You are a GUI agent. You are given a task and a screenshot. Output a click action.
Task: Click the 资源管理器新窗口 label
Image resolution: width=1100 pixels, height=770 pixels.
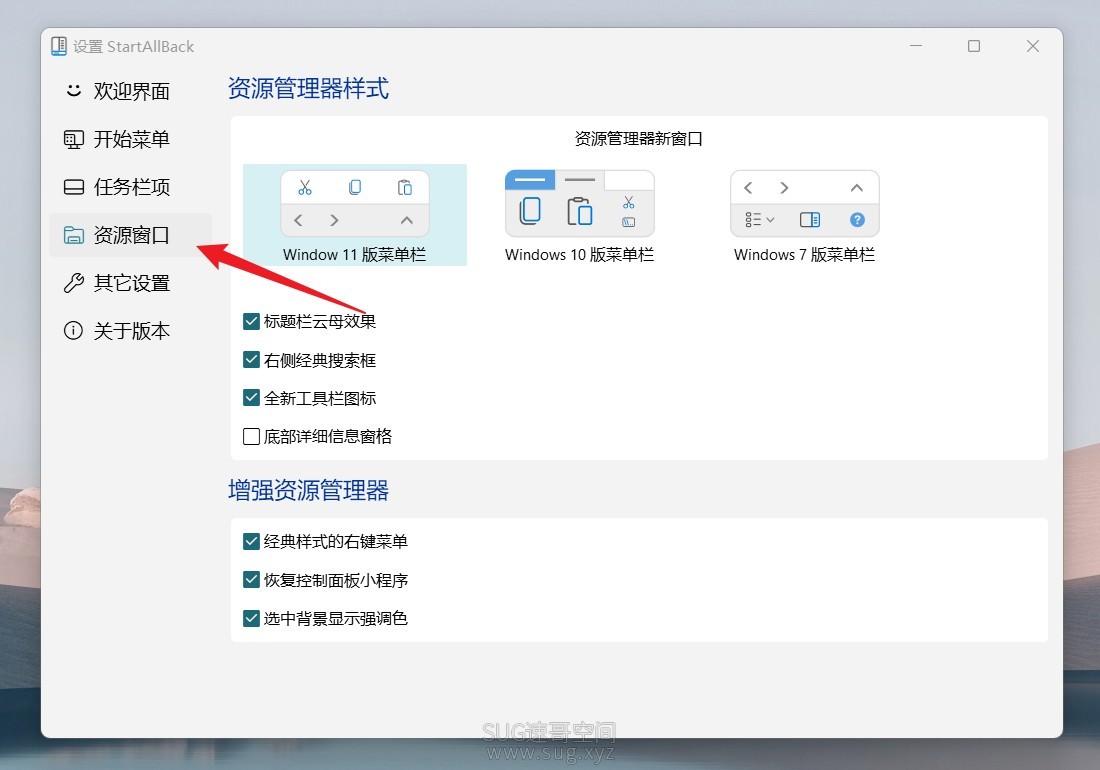pyautogui.click(x=638, y=139)
